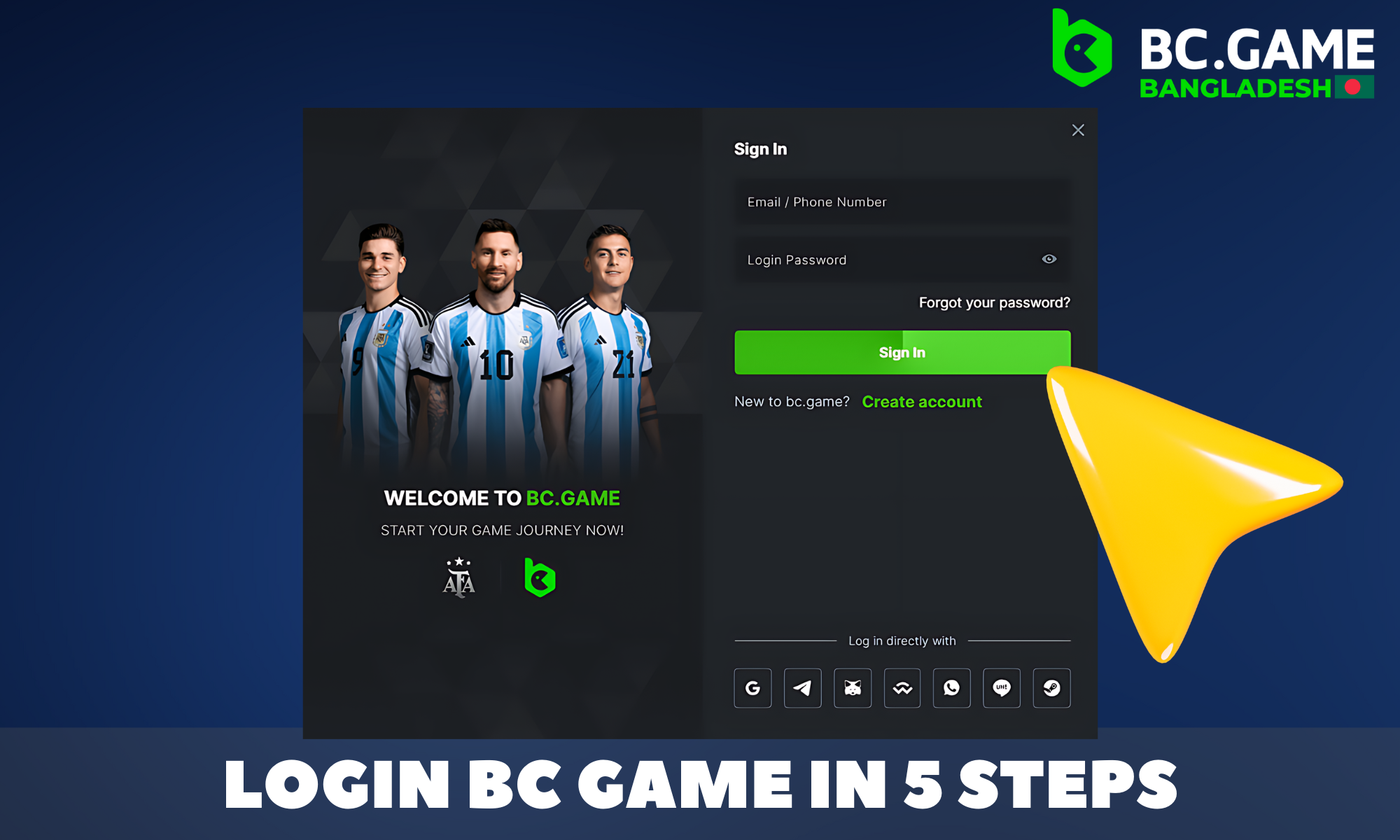Click the green Sign In button

(900, 352)
